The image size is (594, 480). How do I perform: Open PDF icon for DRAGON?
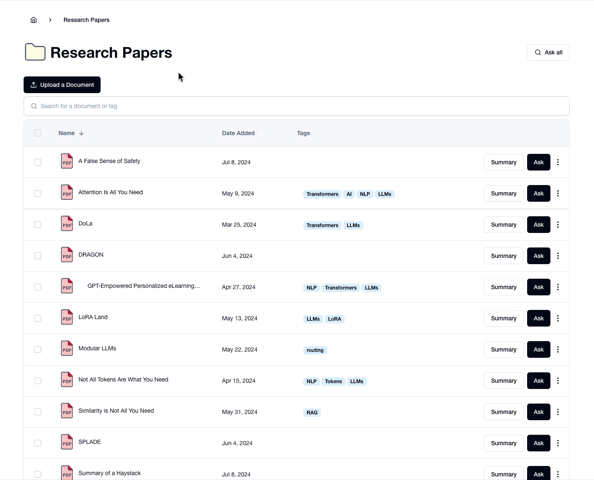coord(67,255)
